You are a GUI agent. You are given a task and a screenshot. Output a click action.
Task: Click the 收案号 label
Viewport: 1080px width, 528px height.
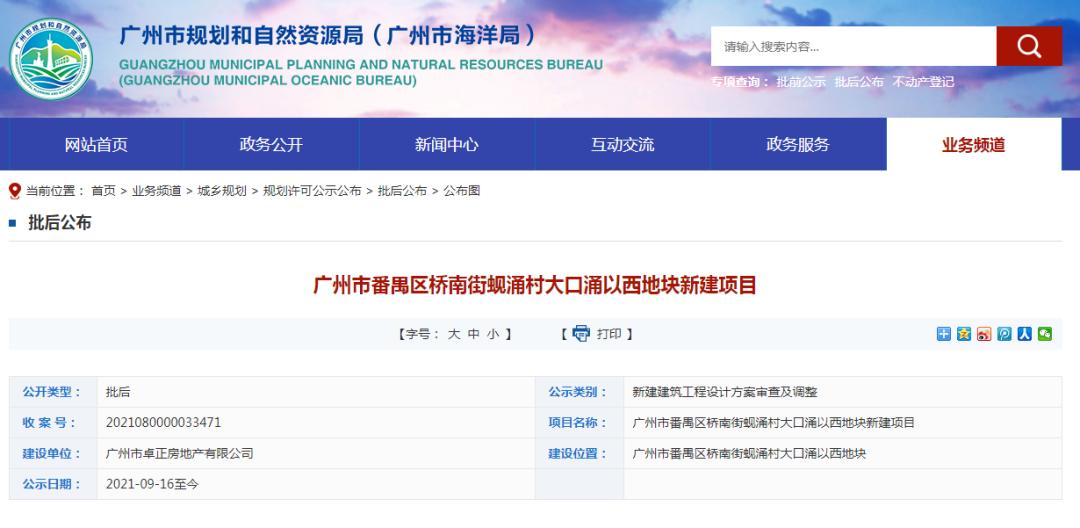[x=50, y=423]
